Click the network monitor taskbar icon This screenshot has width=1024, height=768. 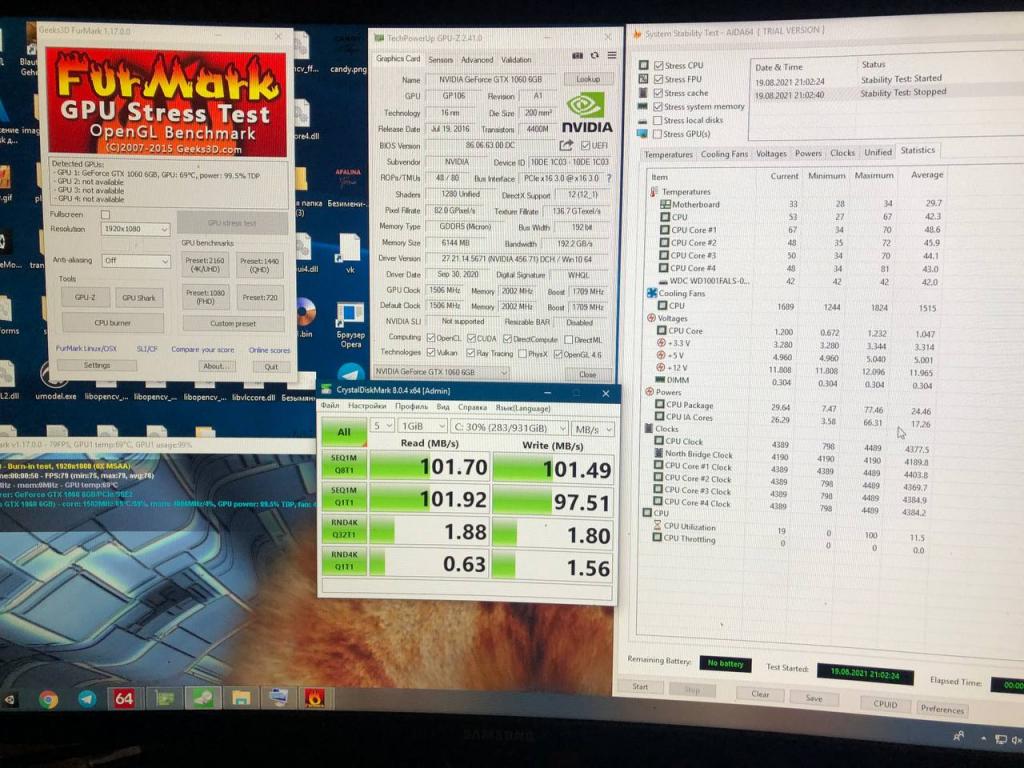tap(279, 698)
